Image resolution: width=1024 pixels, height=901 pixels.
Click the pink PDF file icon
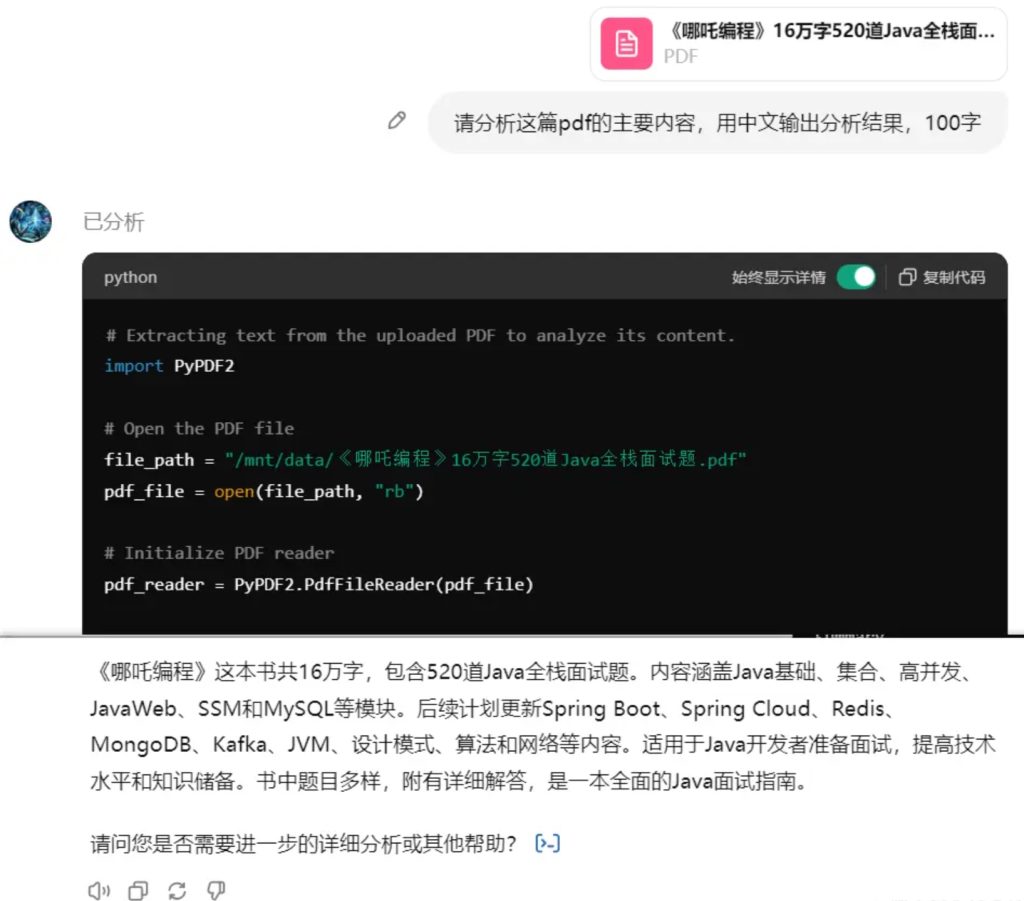pyautogui.click(x=626, y=44)
